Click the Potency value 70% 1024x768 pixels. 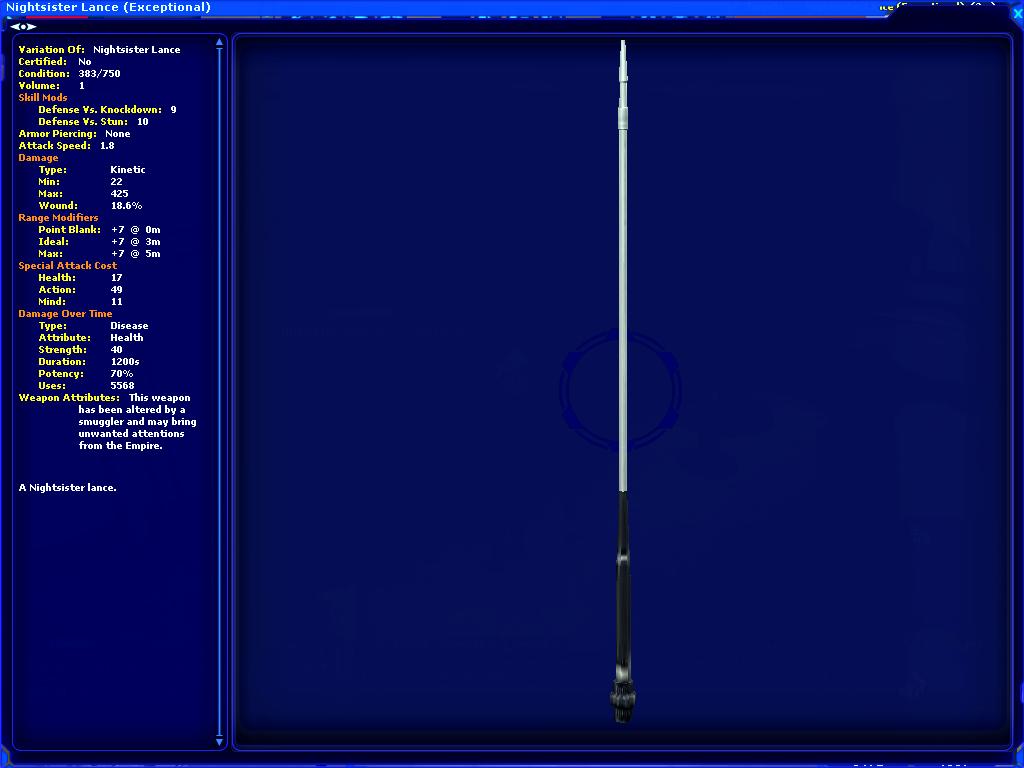(122, 374)
